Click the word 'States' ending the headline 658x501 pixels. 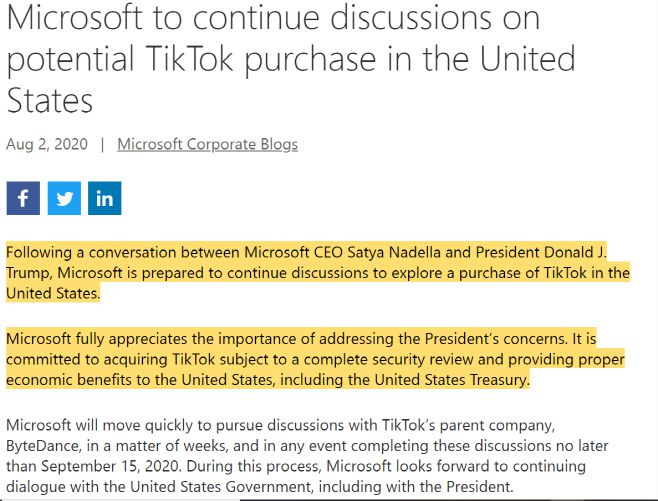pos(50,100)
